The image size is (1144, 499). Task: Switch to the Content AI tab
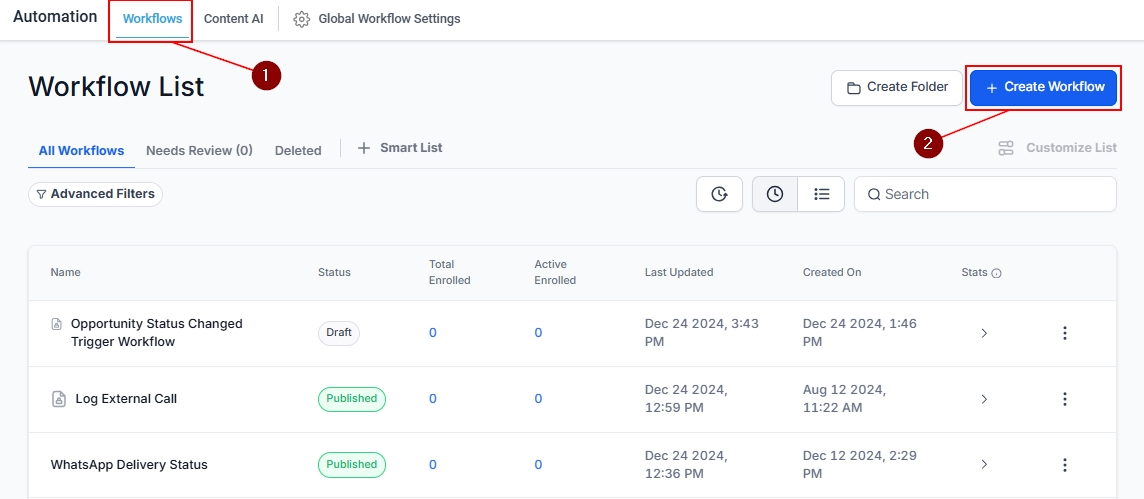tap(233, 19)
